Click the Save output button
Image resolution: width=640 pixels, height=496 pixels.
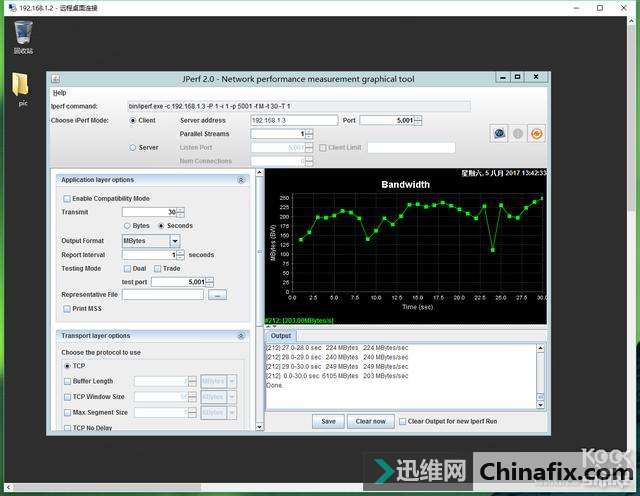[x=328, y=421]
